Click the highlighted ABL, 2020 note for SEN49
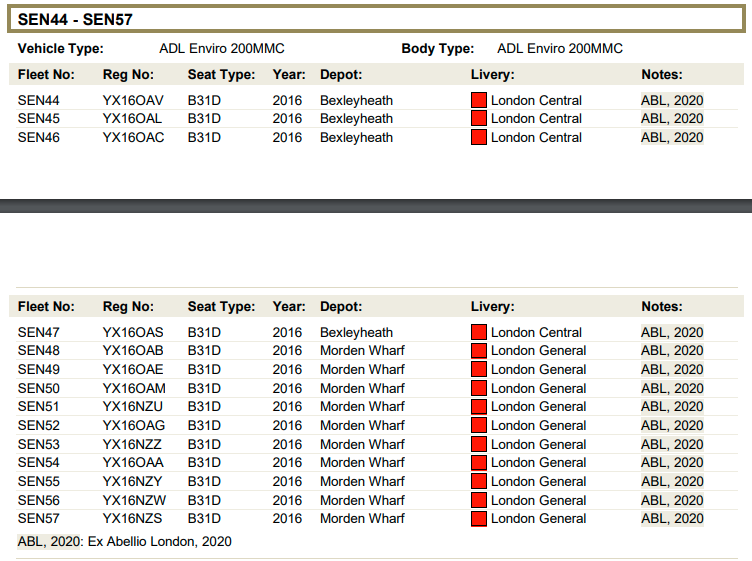752x561 pixels. (672, 370)
